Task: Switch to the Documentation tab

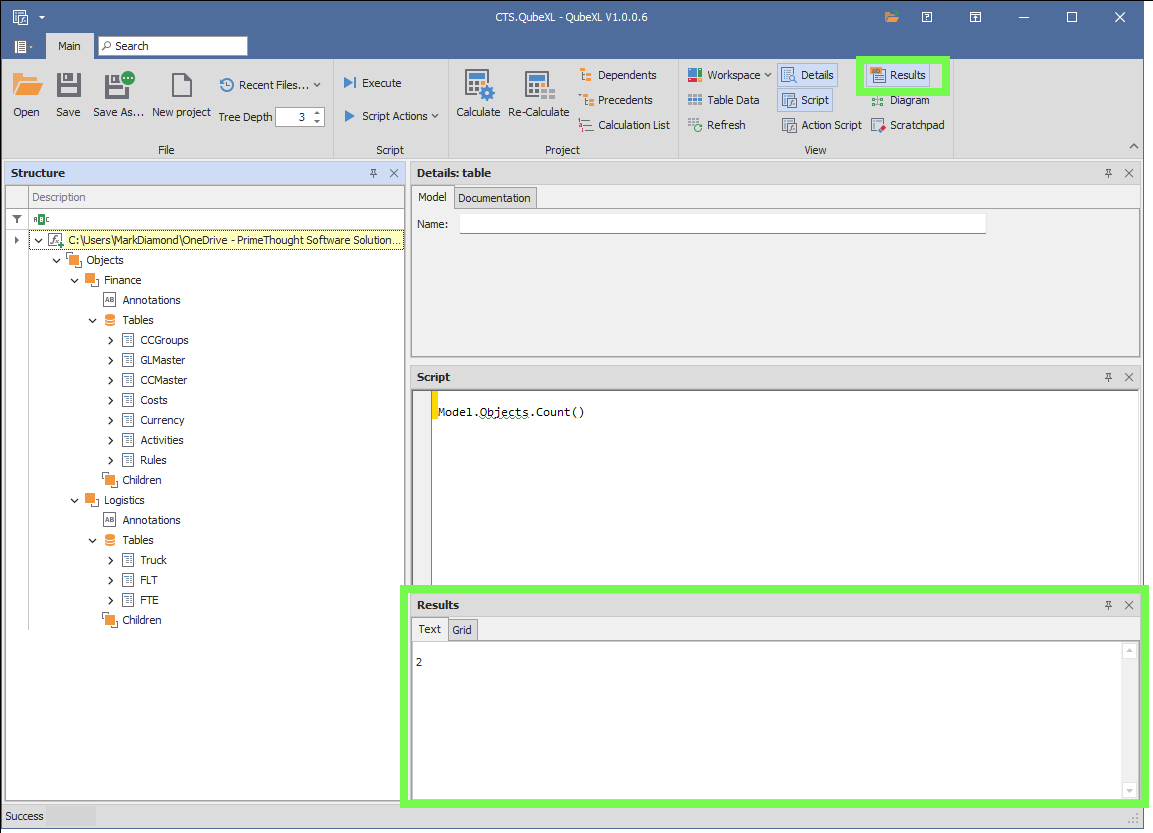Action: coord(494,198)
